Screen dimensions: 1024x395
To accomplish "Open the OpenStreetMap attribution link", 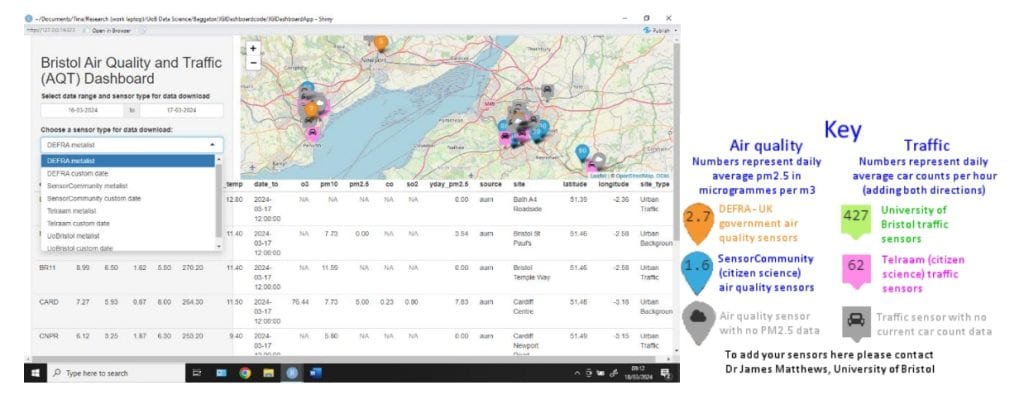I will click(633, 176).
